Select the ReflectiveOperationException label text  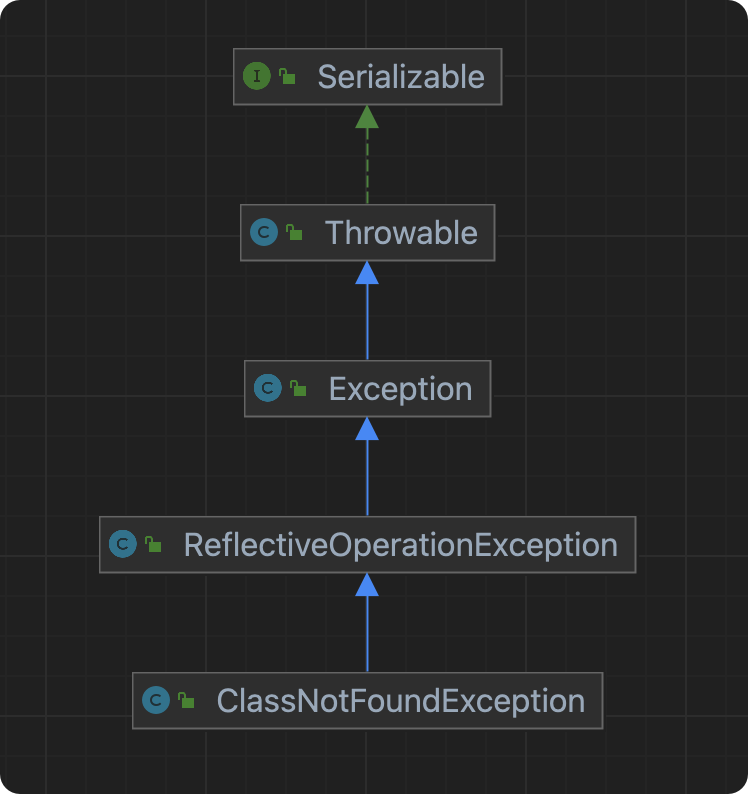[401, 545]
